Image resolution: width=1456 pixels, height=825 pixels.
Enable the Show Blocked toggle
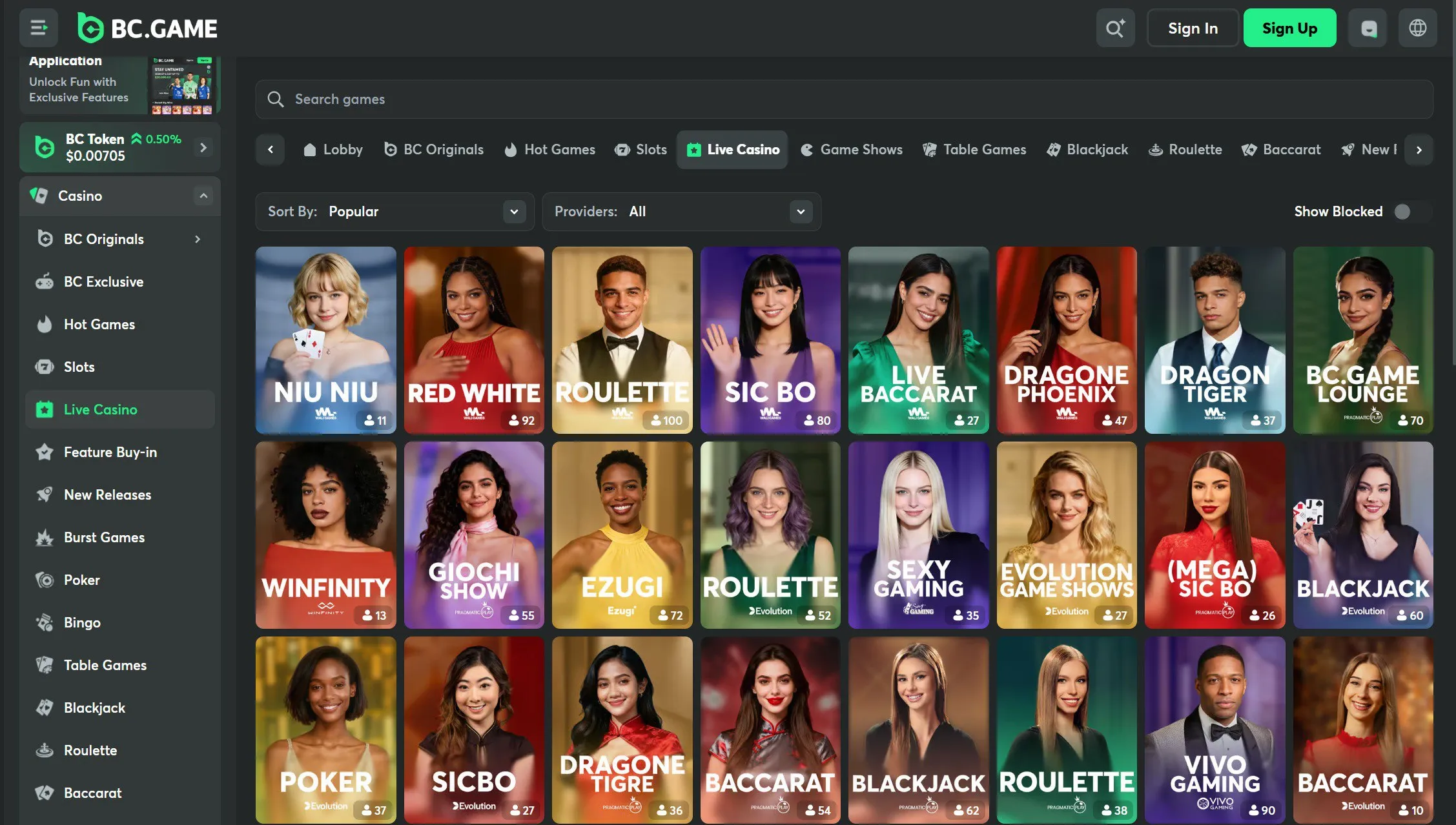click(1401, 211)
